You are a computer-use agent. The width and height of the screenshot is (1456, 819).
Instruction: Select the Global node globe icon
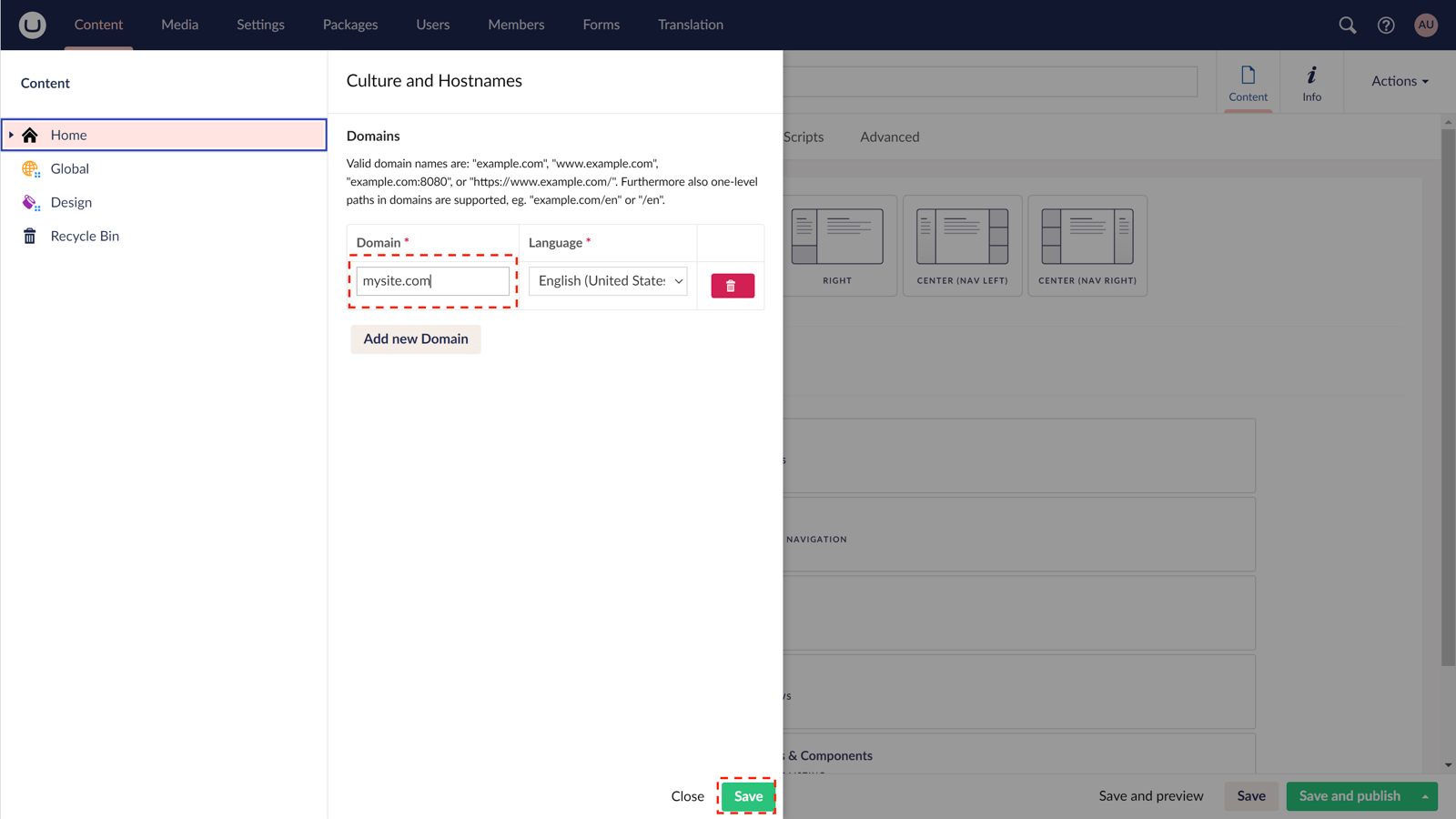pyautogui.click(x=30, y=168)
